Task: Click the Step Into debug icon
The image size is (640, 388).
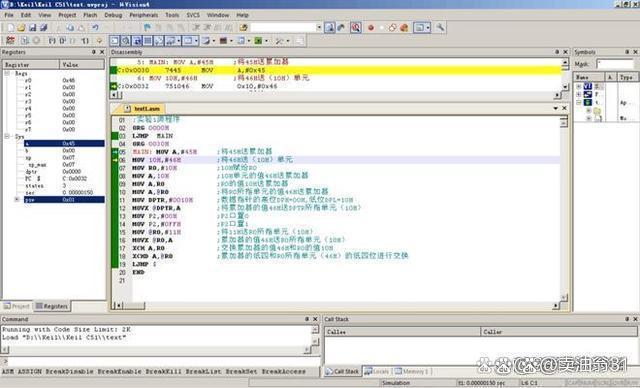Action: 52,40
